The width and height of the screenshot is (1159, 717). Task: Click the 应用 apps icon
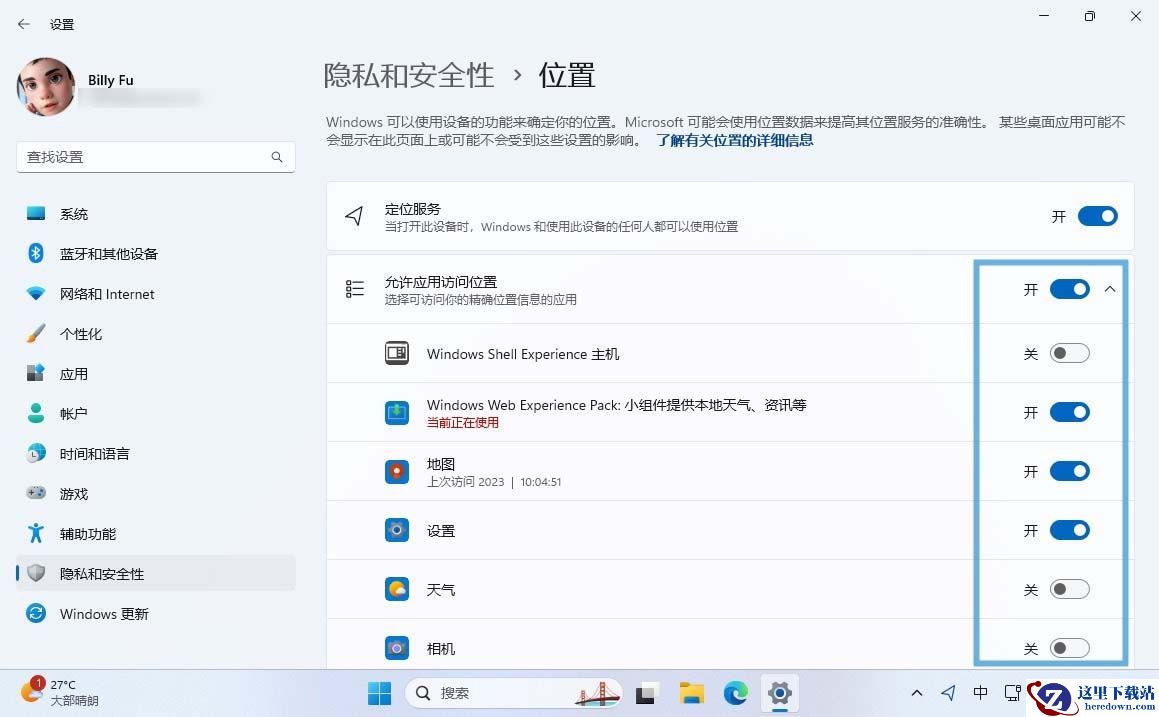coord(35,373)
